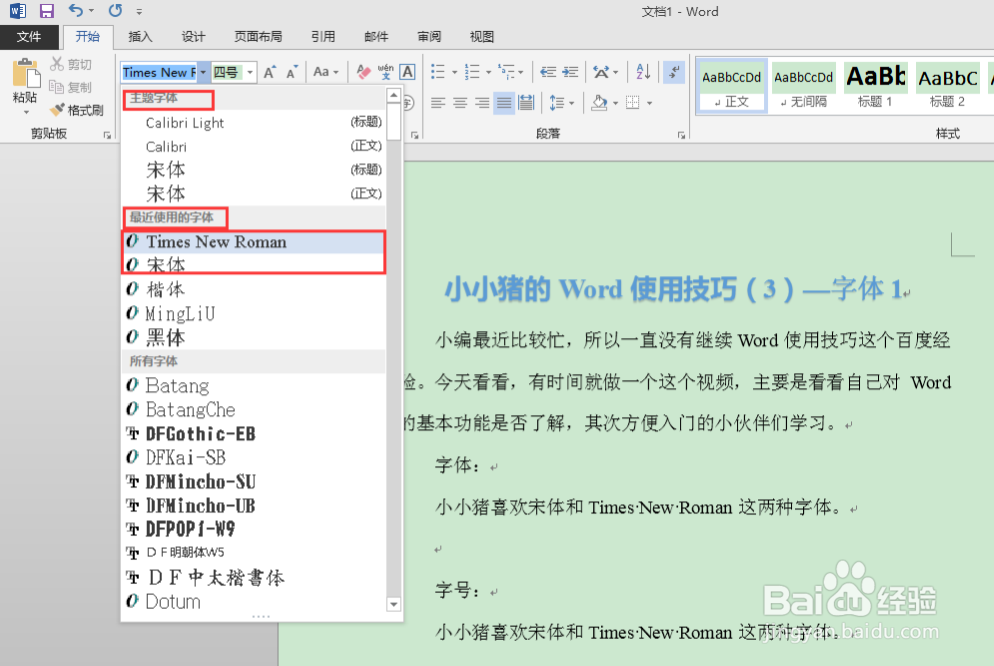The width and height of the screenshot is (994, 666).
Task: Switch to the 邮件 Mailings tab
Action: click(x=376, y=37)
